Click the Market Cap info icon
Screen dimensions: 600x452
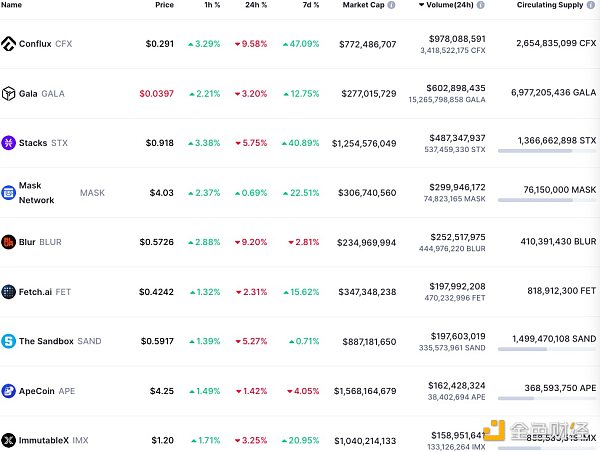tap(393, 6)
